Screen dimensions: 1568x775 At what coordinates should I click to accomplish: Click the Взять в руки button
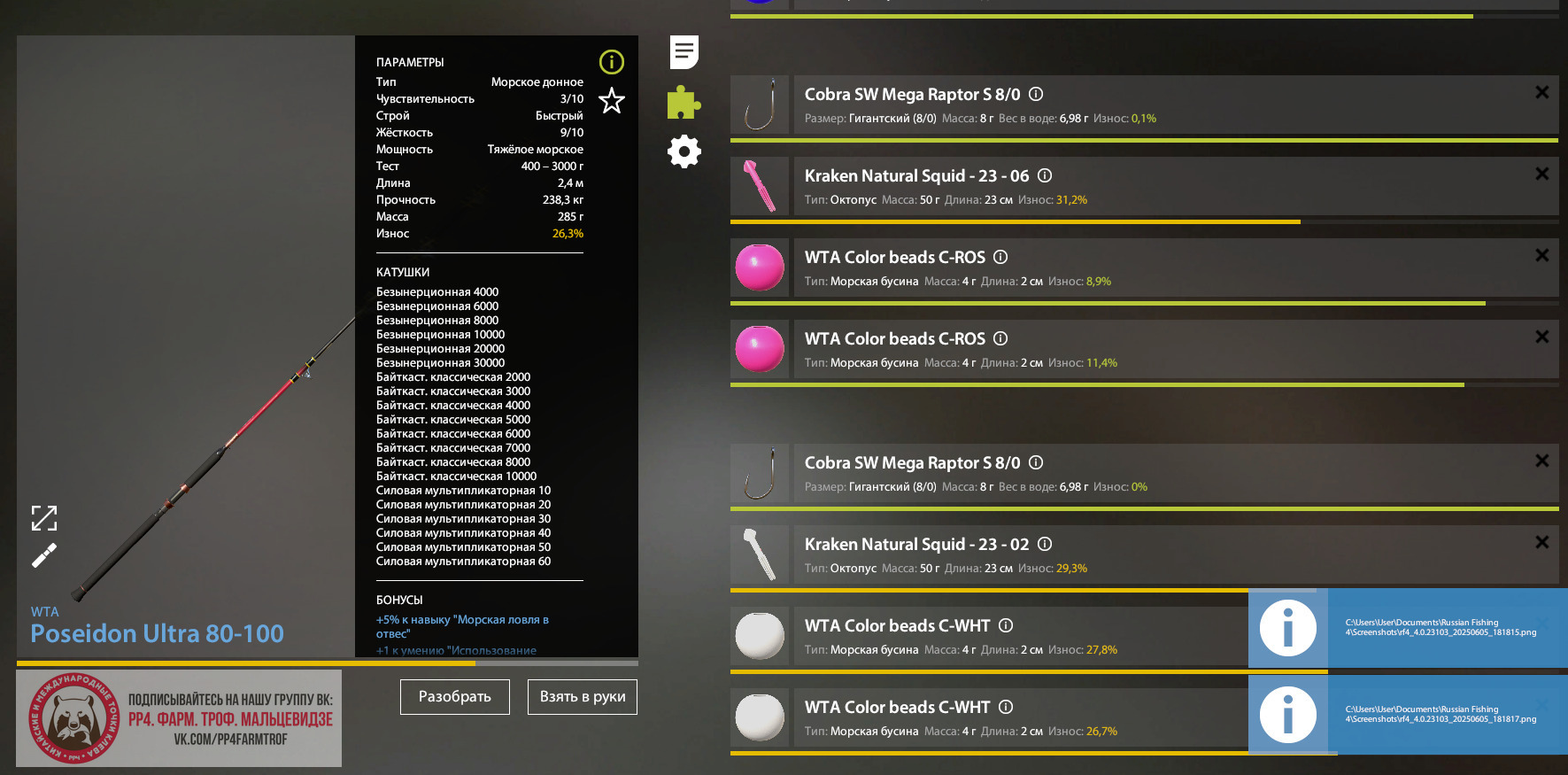583,697
